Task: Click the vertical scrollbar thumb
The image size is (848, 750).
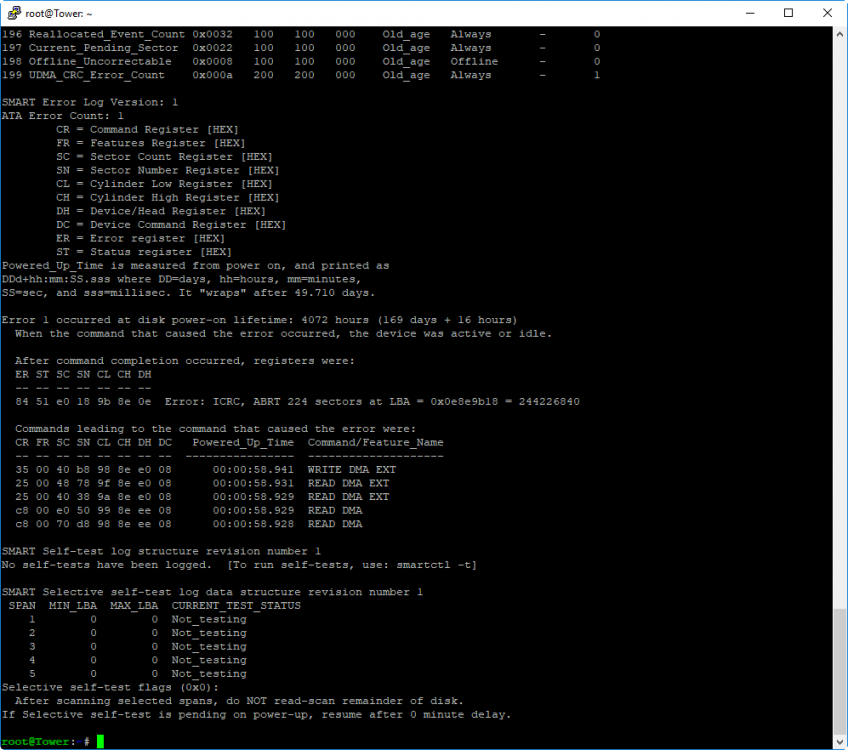Action: (839, 671)
